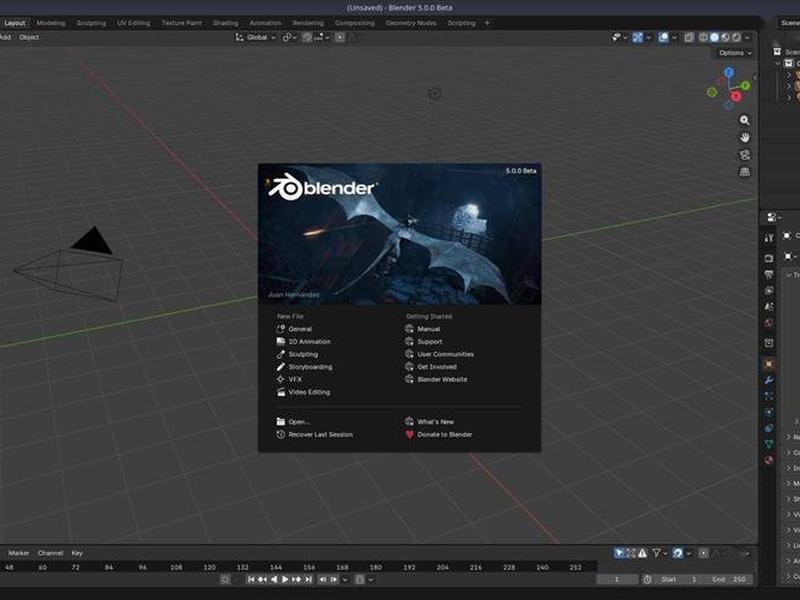Viewport: 800px width, 600px height.
Task: Add a new workspace with plus tab
Action: [x=487, y=23]
